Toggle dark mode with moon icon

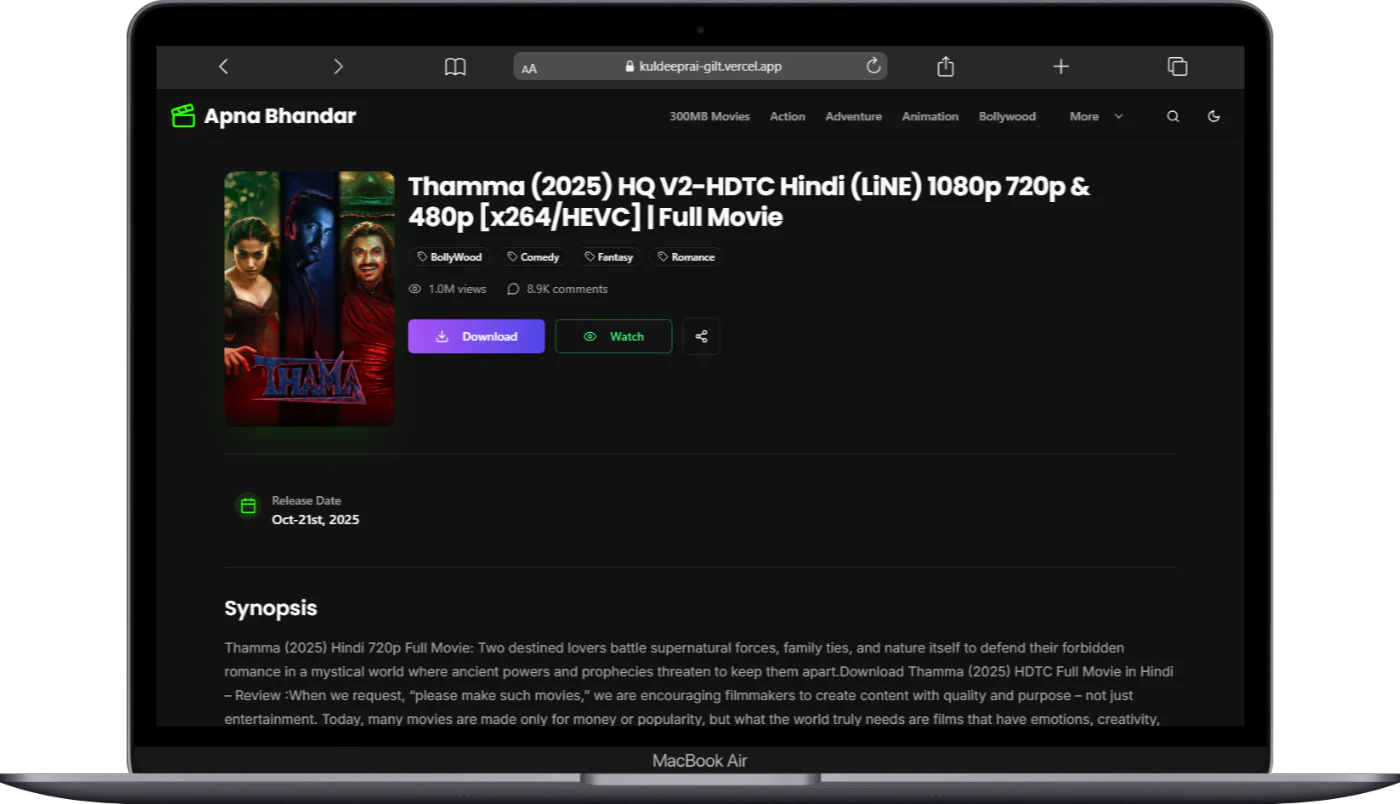point(1214,116)
